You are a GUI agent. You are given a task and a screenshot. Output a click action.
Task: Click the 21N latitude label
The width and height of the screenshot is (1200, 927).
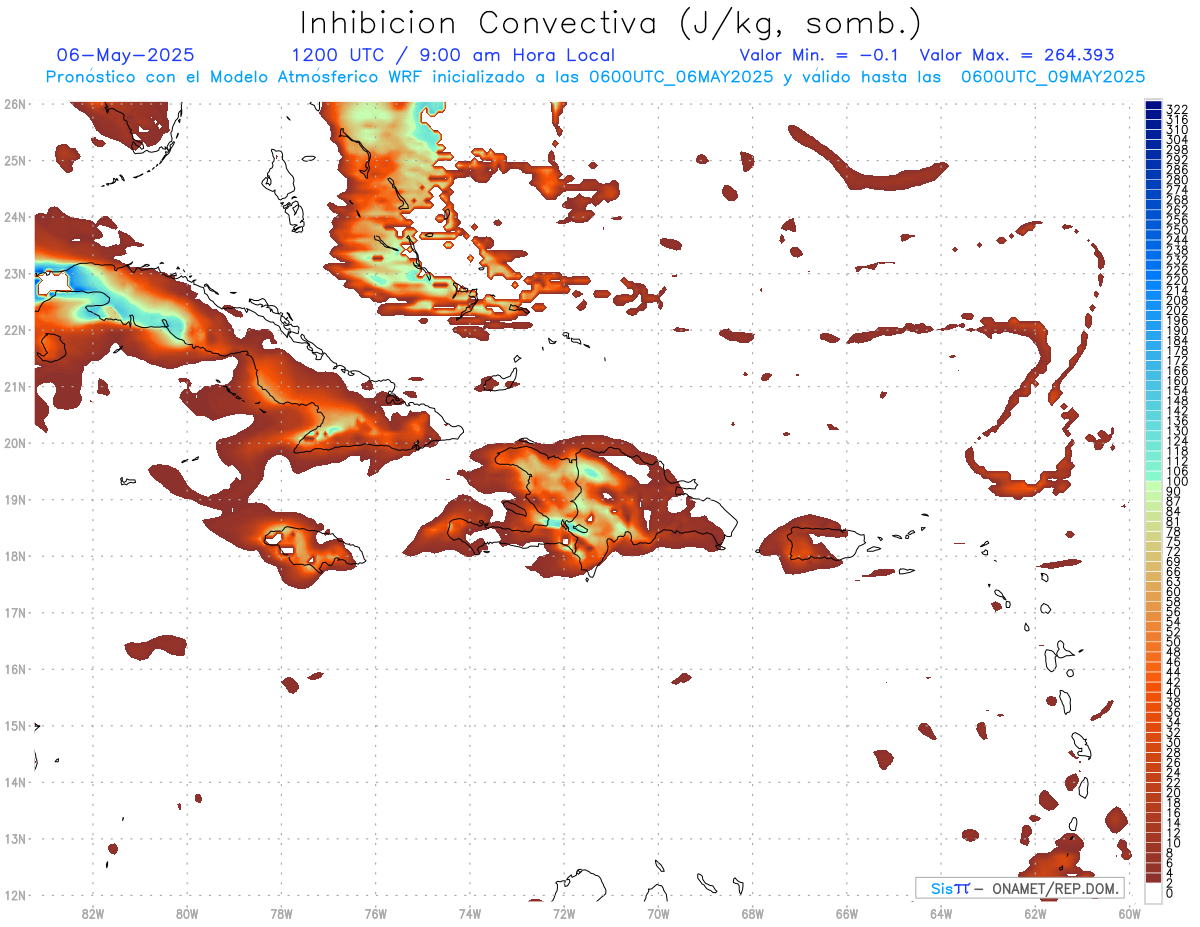pos(15,386)
